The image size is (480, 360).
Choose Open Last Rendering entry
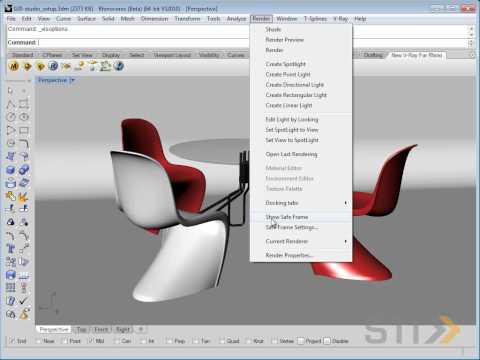pyautogui.click(x=301, y=154)
